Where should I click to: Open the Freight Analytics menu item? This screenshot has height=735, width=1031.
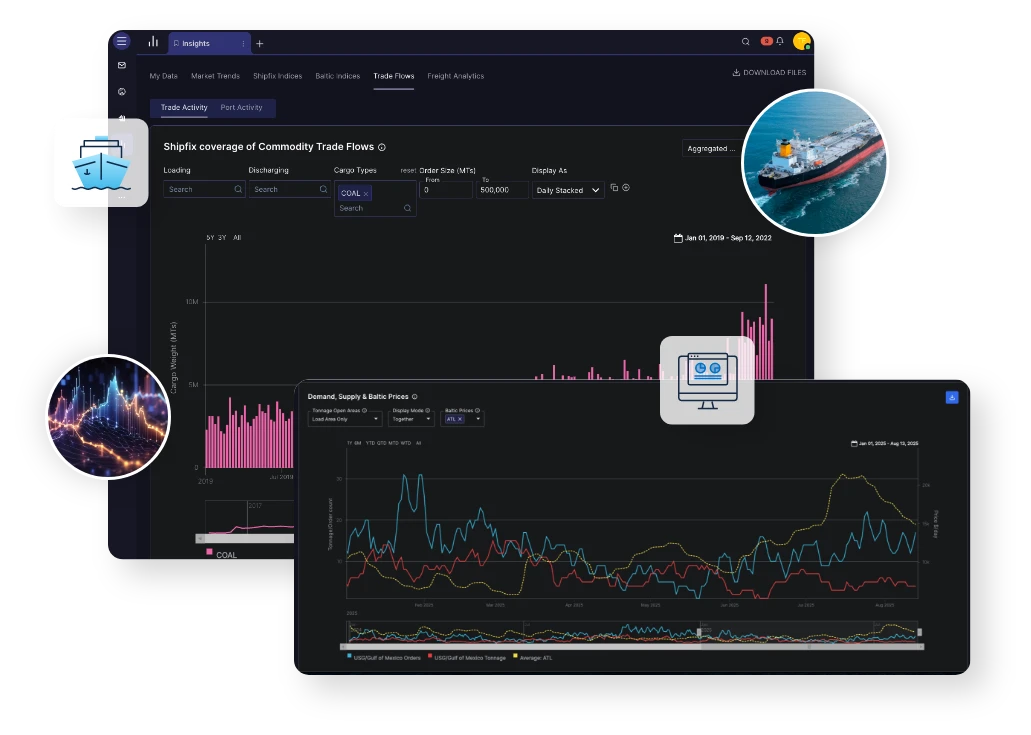pos(455,75)
